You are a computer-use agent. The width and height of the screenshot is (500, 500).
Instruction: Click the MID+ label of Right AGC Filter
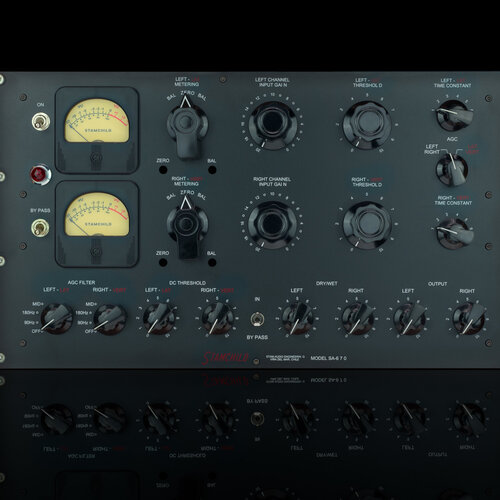pos(91,304)
